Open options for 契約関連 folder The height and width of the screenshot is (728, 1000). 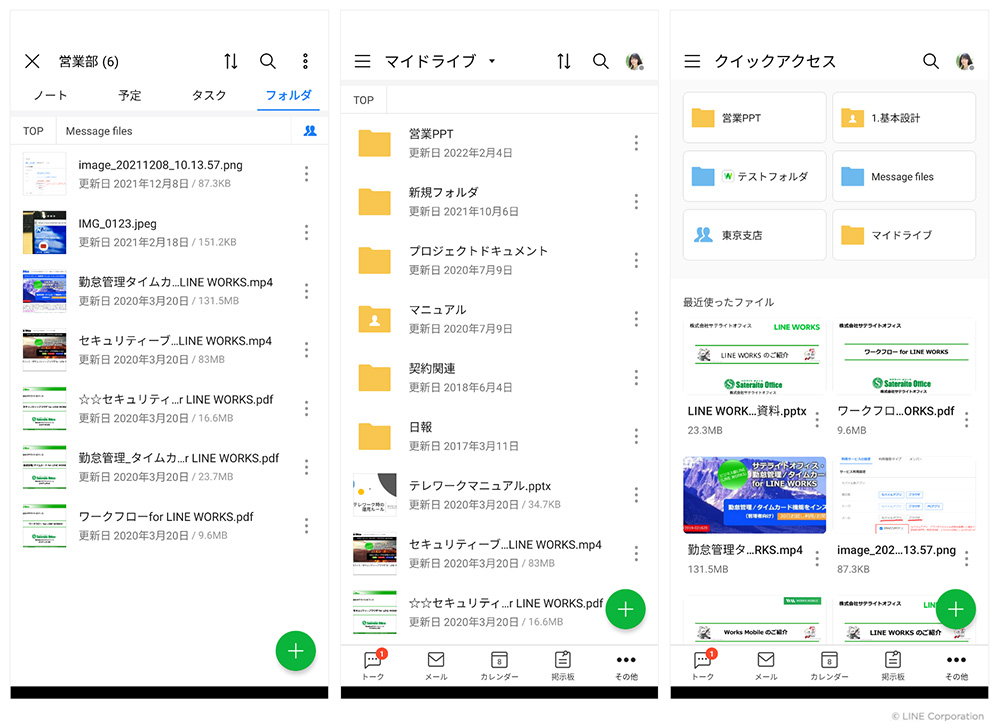point(636,378)
